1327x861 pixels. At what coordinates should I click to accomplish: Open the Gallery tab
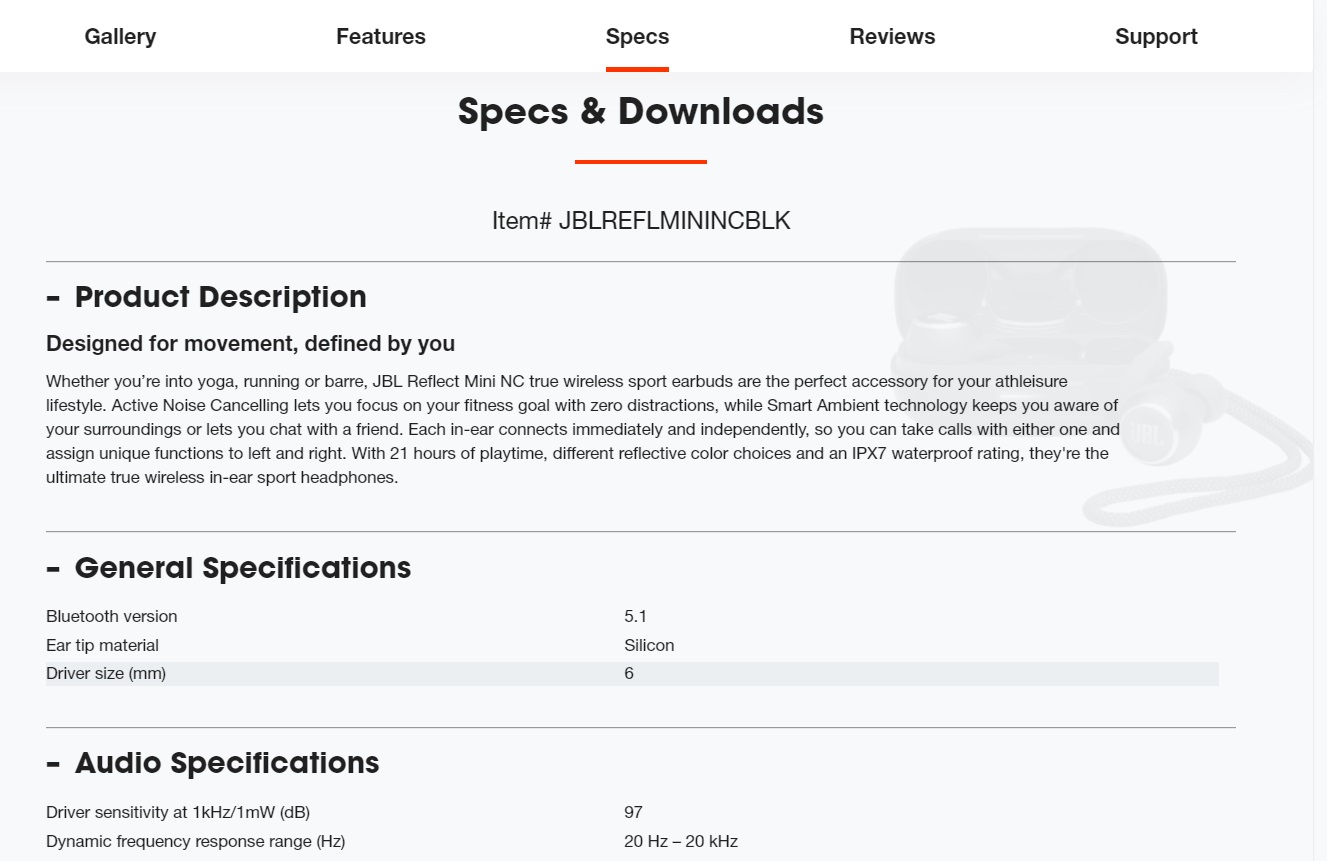click(120, 37)
